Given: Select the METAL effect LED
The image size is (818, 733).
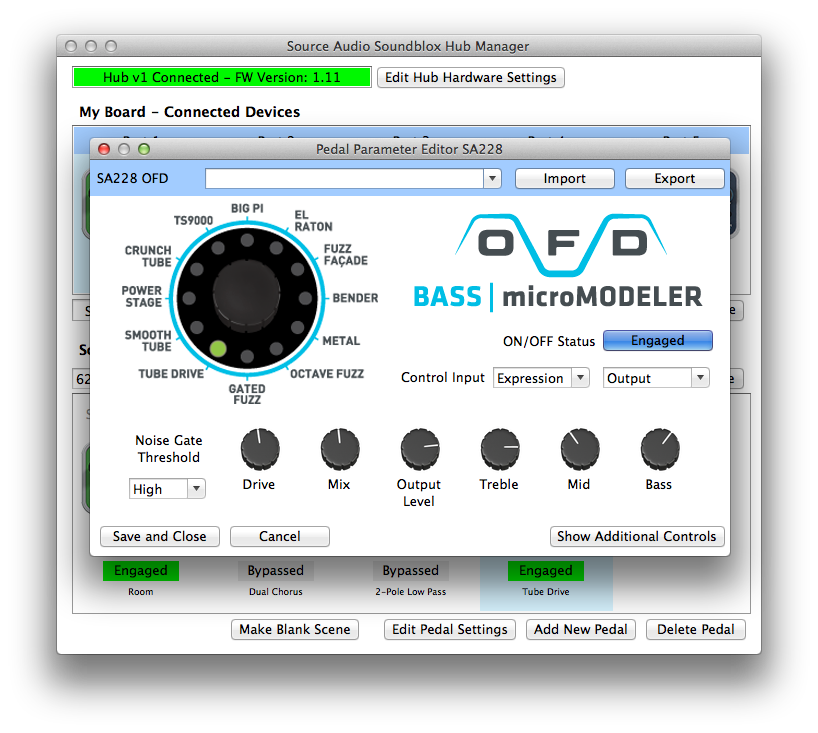Looking at the screenshot, I should (x=297, y=327).
